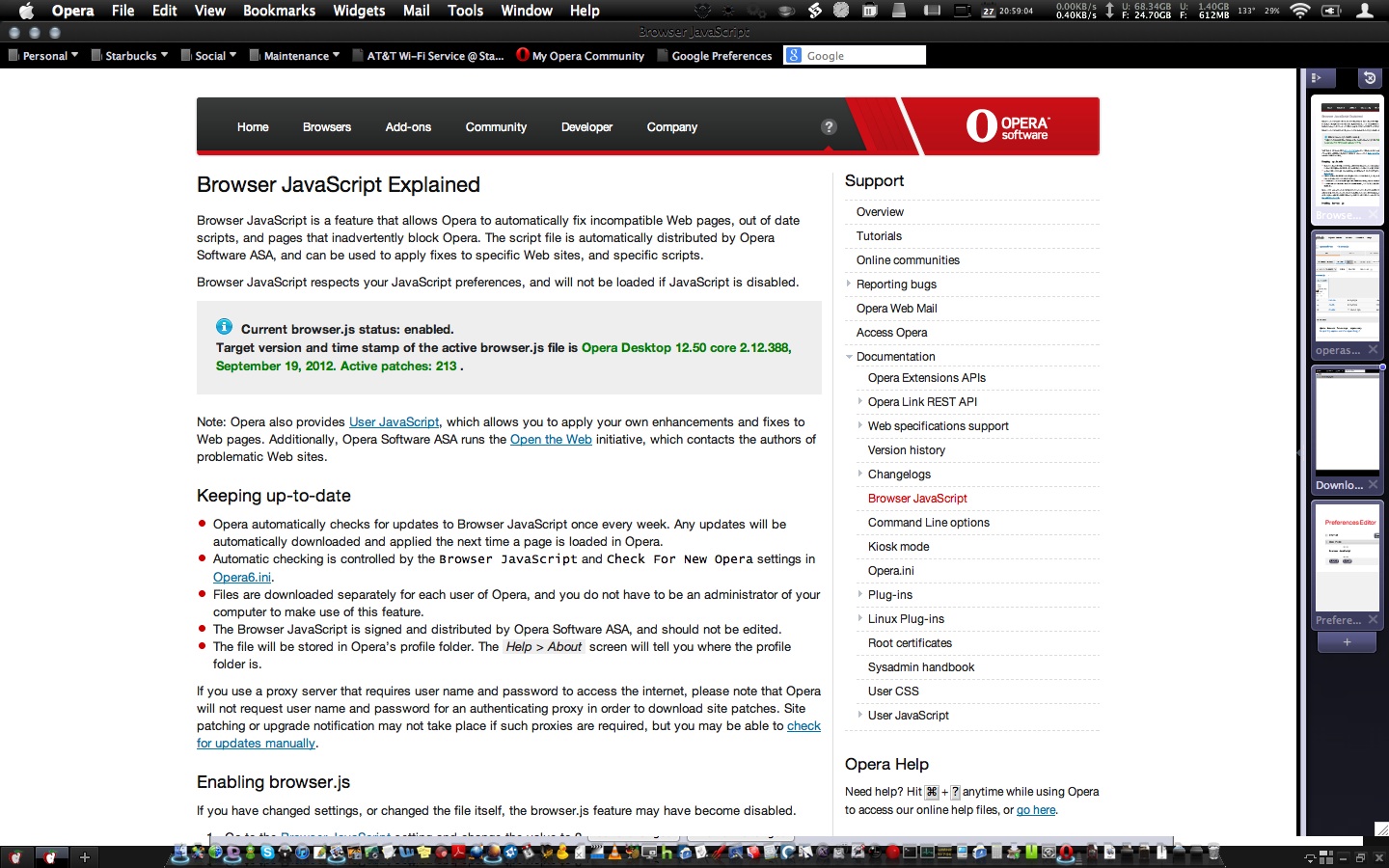Open the Starbucks bookmarks folder dropdown
Image resolution: width=1389 pixels, height=868 pixels.
[129, 56]
